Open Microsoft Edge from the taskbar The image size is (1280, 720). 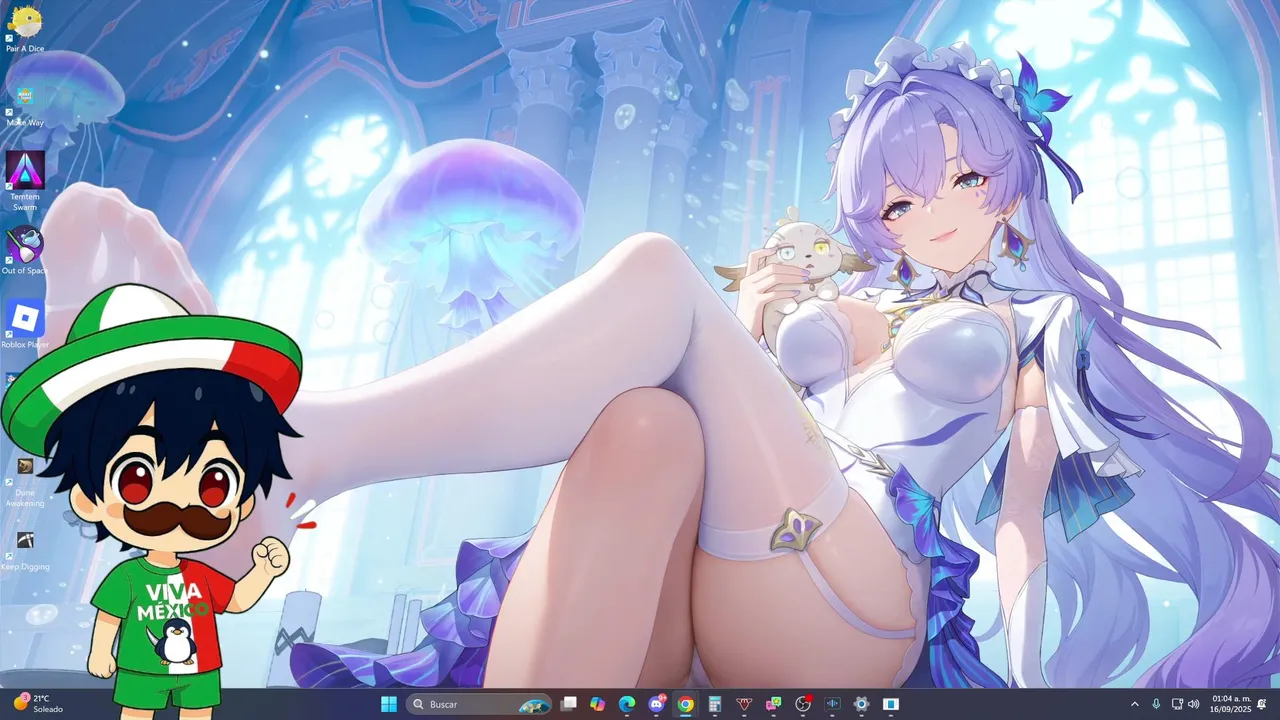point(626,704)
